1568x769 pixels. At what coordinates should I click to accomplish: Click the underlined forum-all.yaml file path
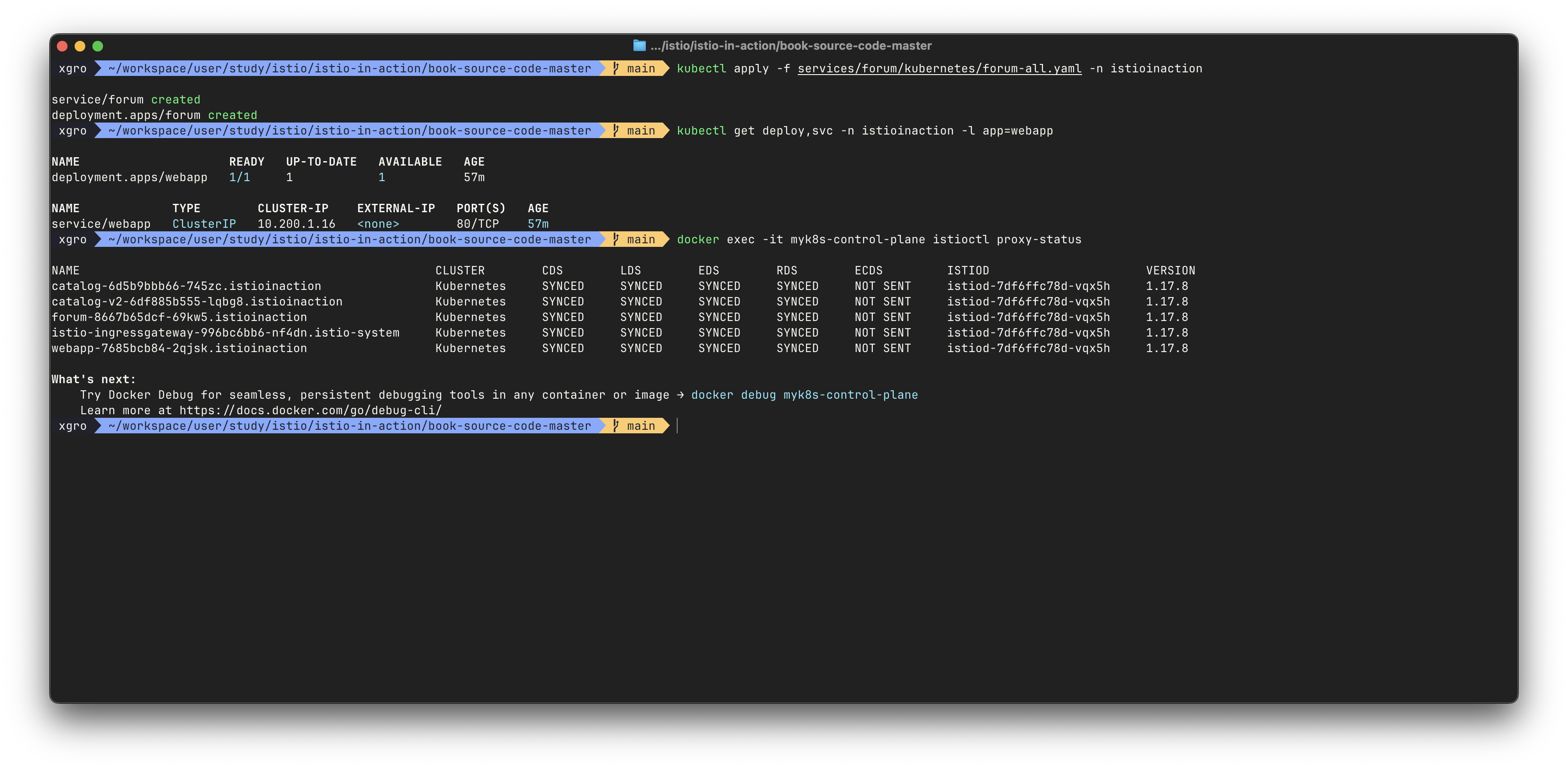click(x=939, y=69)
